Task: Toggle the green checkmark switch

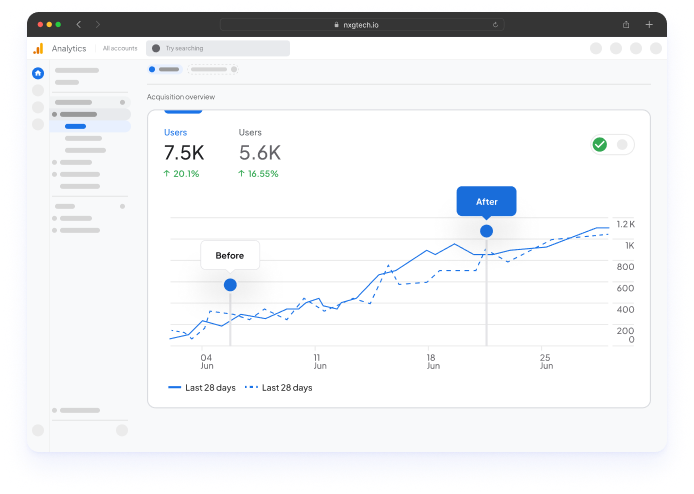Action: [611, 145]
